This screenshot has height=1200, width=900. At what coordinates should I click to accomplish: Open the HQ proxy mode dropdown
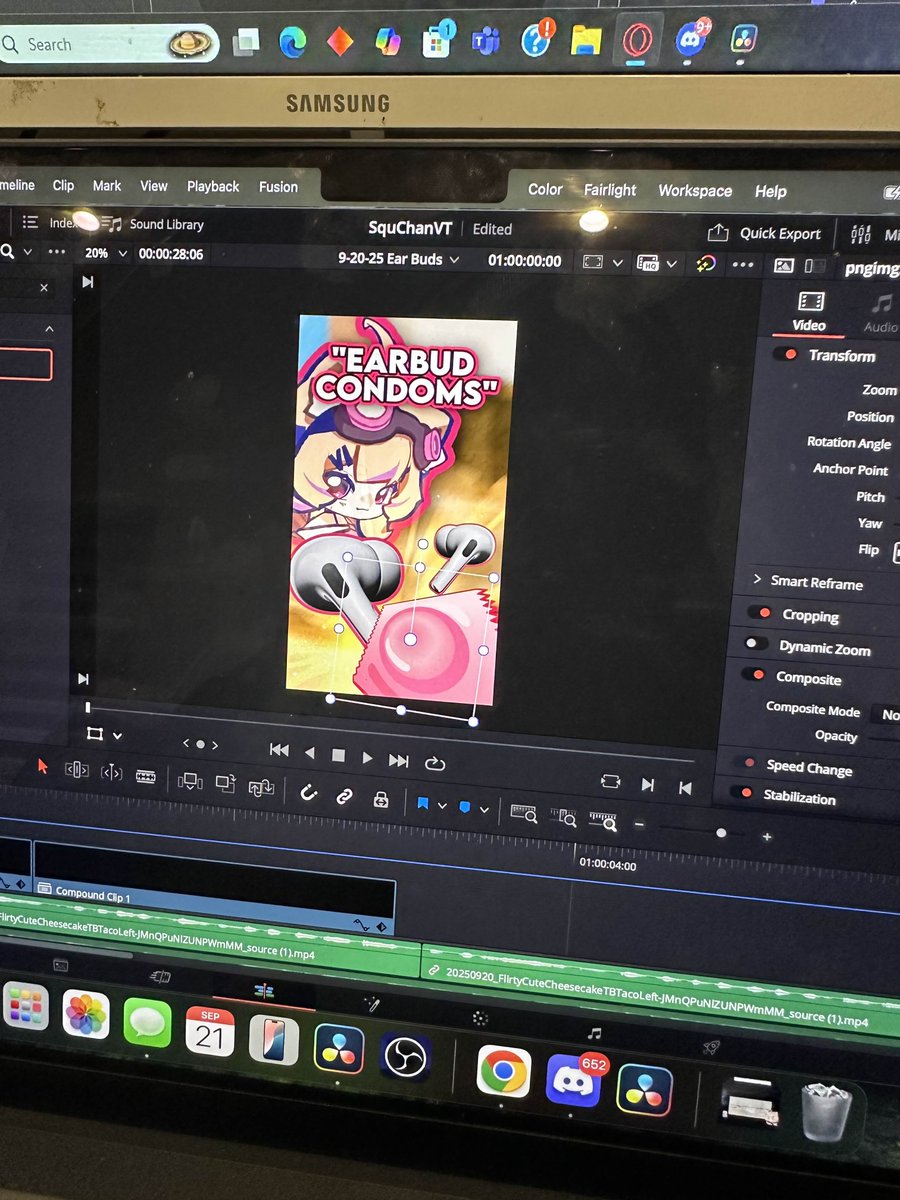673,264
